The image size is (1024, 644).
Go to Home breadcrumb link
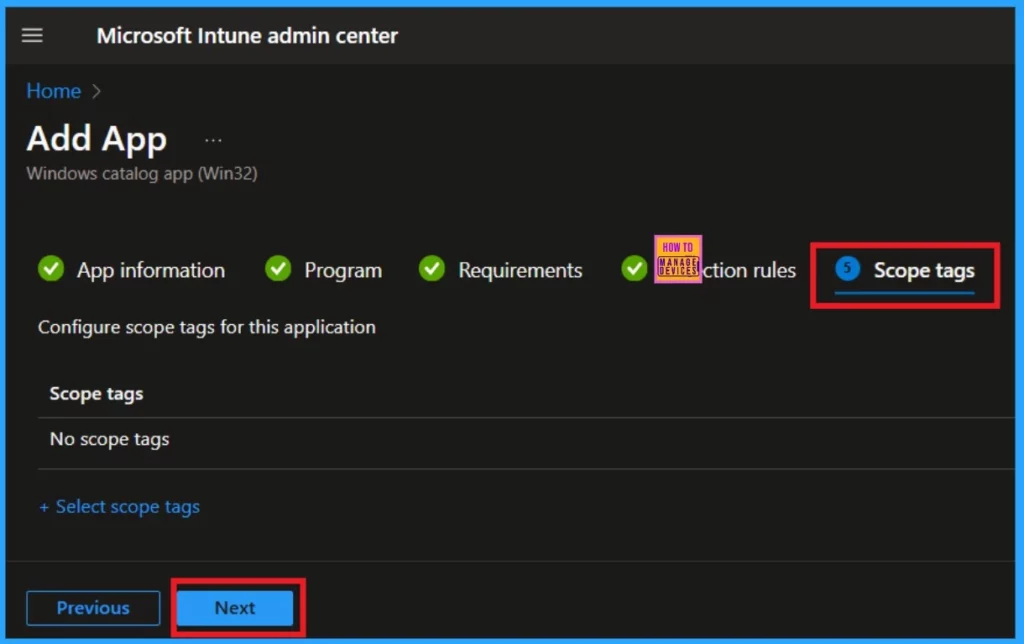coord(54,91)
